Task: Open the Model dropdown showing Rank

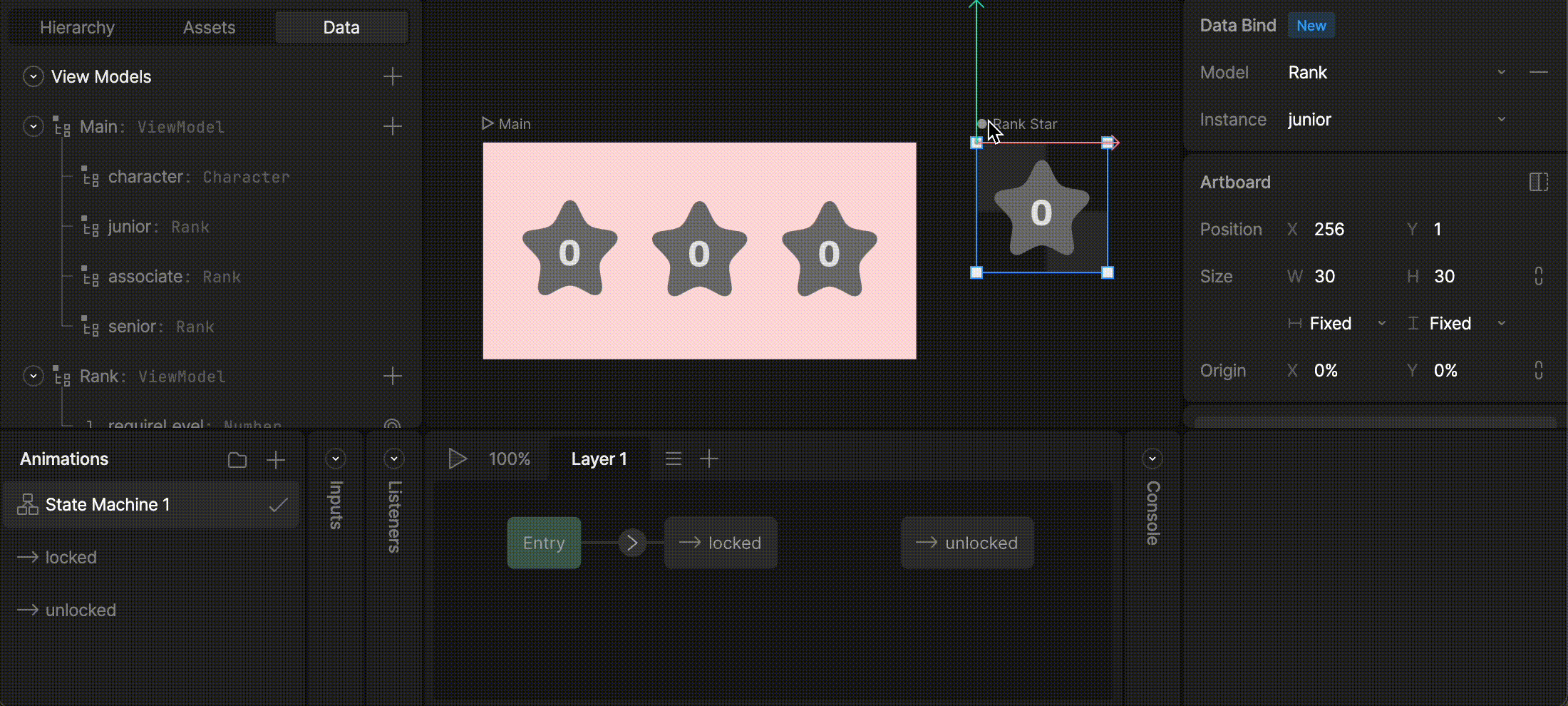Action: pyautogui.click(x=1397, y=72)
